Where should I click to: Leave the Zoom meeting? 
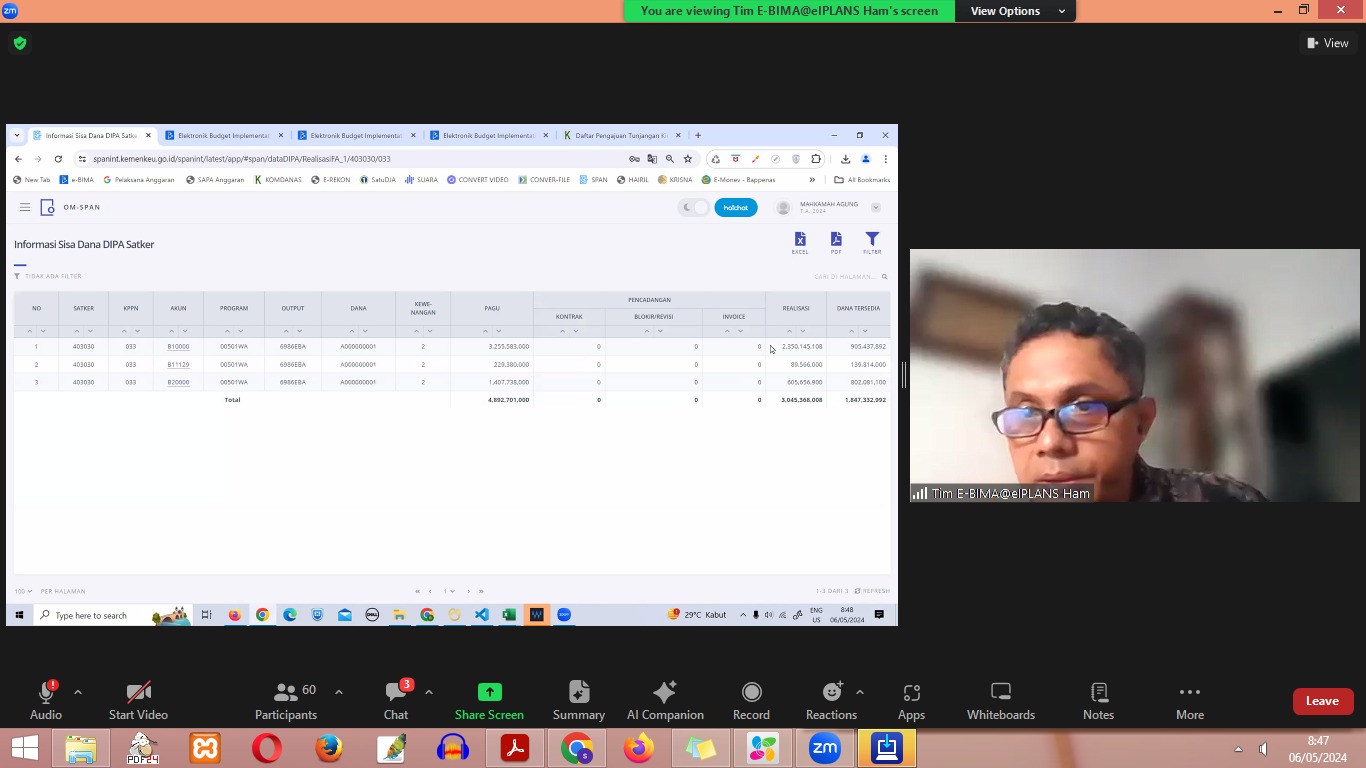1322,701
